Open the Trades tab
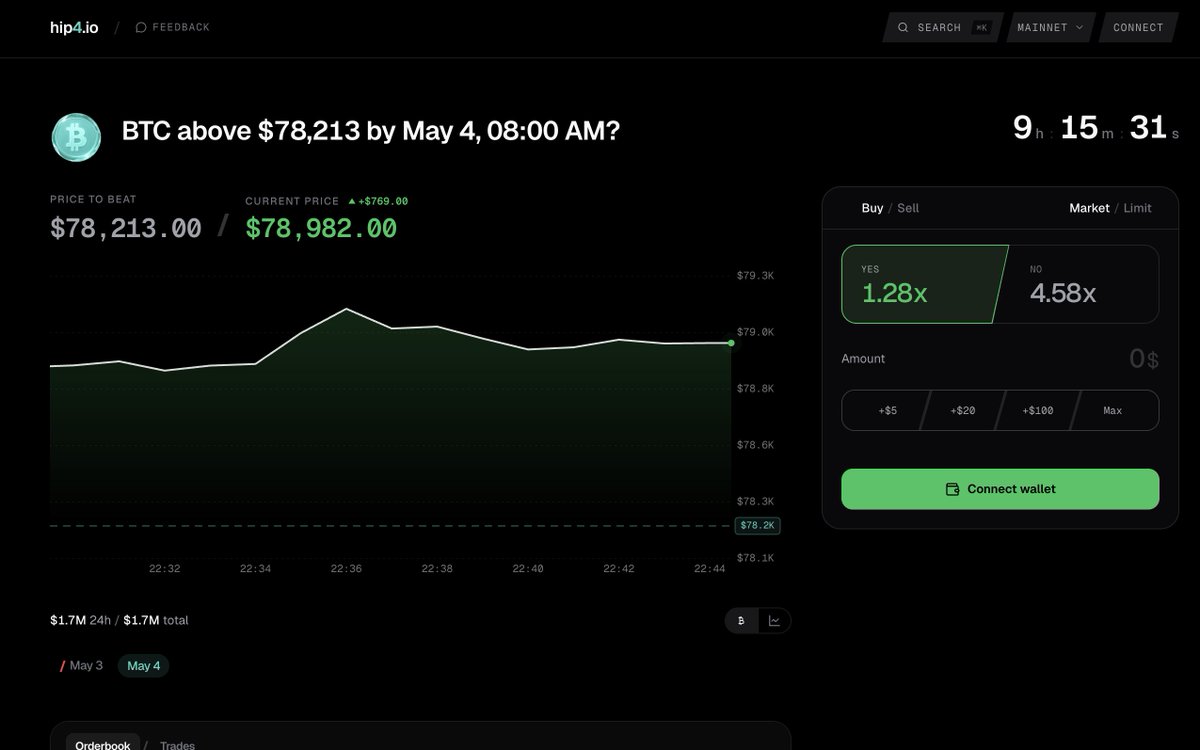The image size is (1200, 750). tap(177, 745)
